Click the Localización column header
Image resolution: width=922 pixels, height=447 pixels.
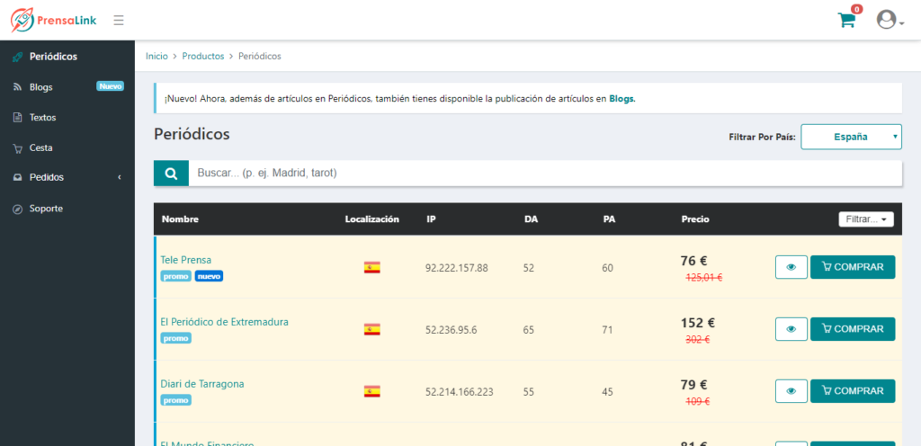click(x=372, y=219)
